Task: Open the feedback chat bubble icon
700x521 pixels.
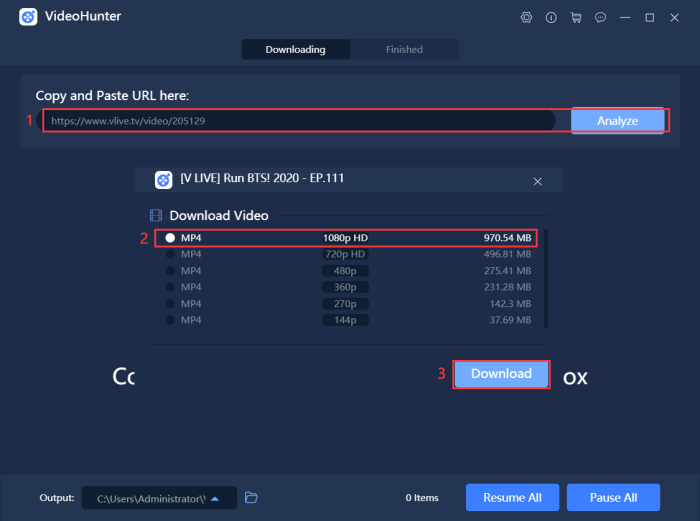Action: pyautogui.click(x=600, y=17)
